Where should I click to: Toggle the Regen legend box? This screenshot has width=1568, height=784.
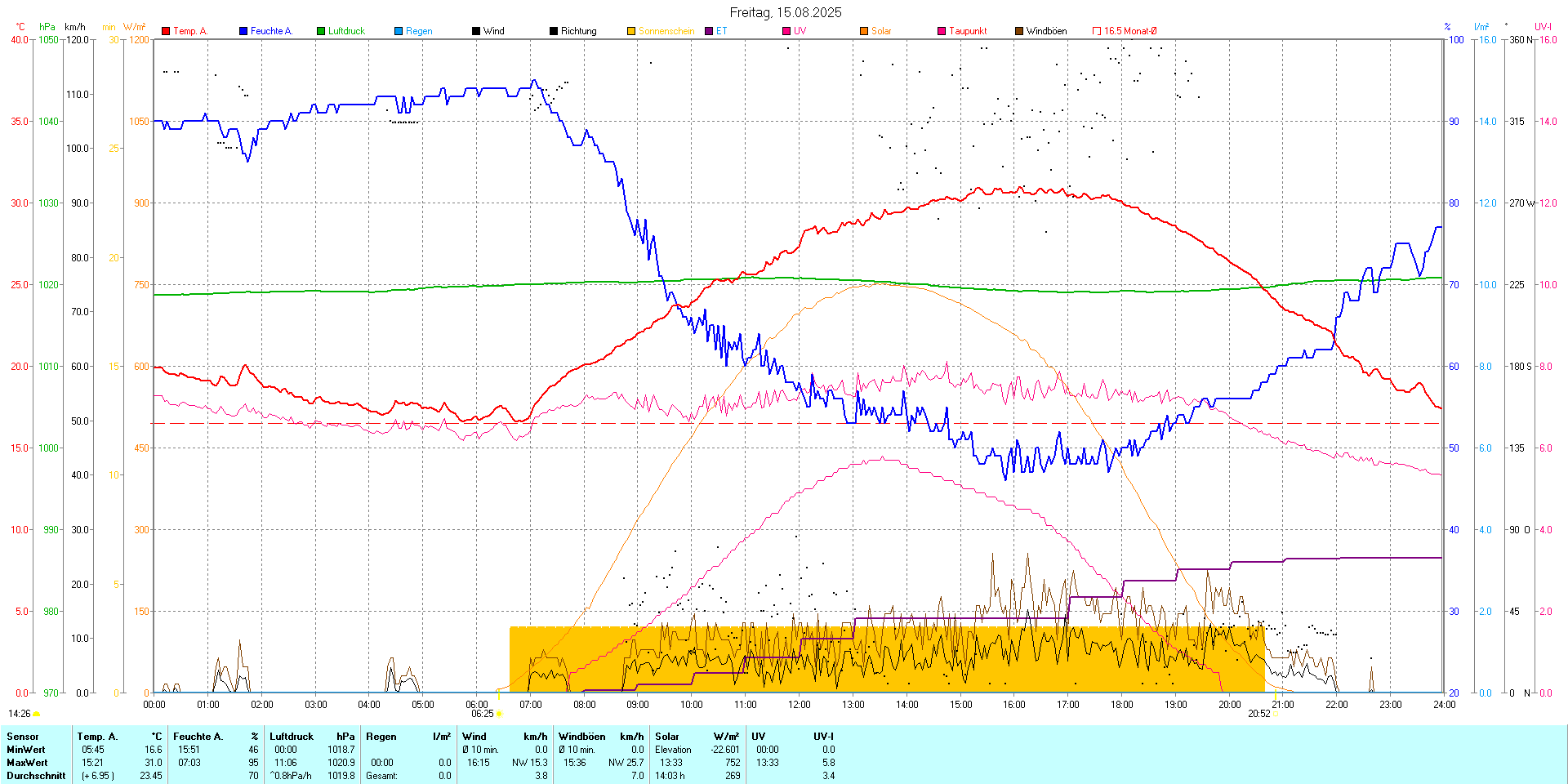click(399, 31)
